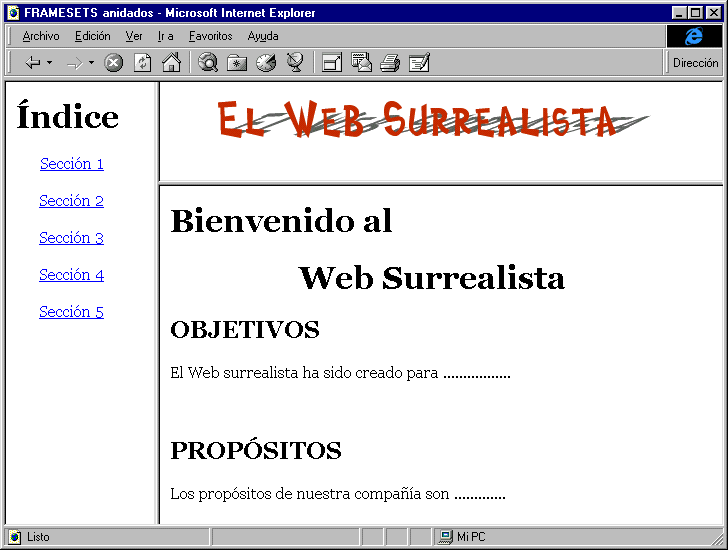Viewport: 728px width, 550px height.
Task: Maximize the Internet Explorer window
Action: pos(696,13)
